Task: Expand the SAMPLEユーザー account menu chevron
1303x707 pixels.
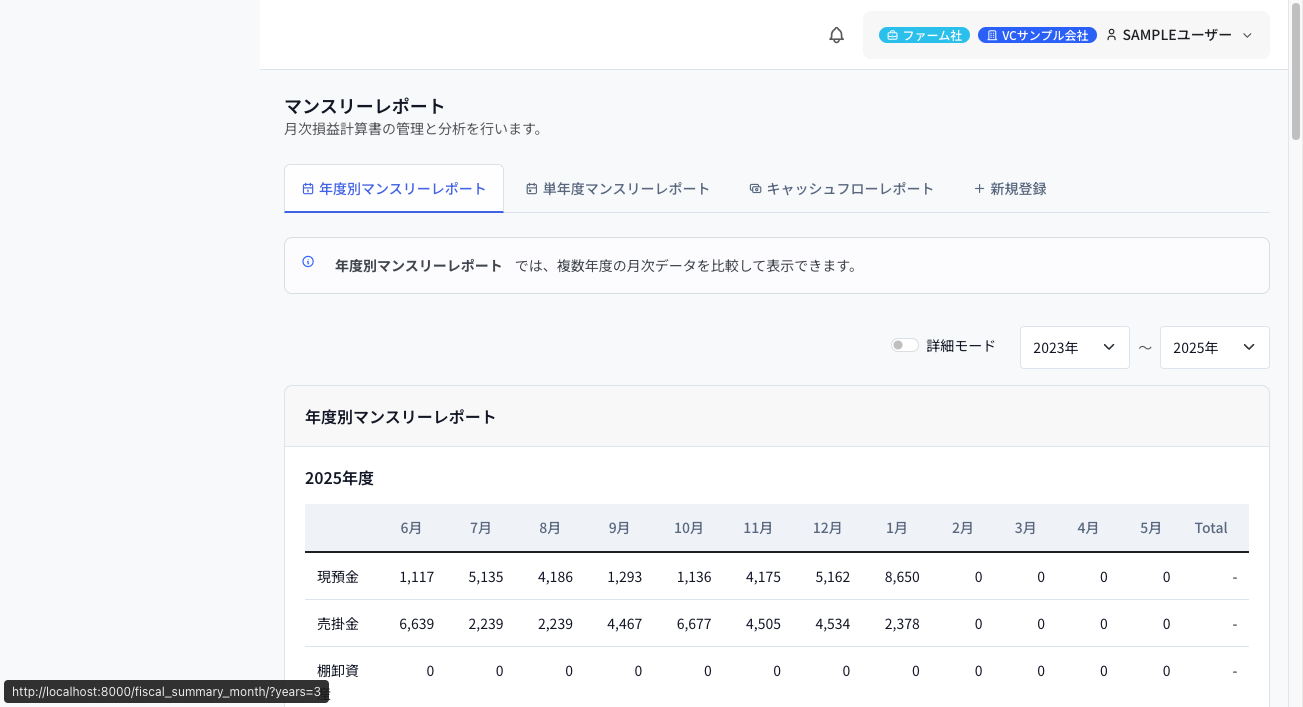Action: [x=1247, y=35]
